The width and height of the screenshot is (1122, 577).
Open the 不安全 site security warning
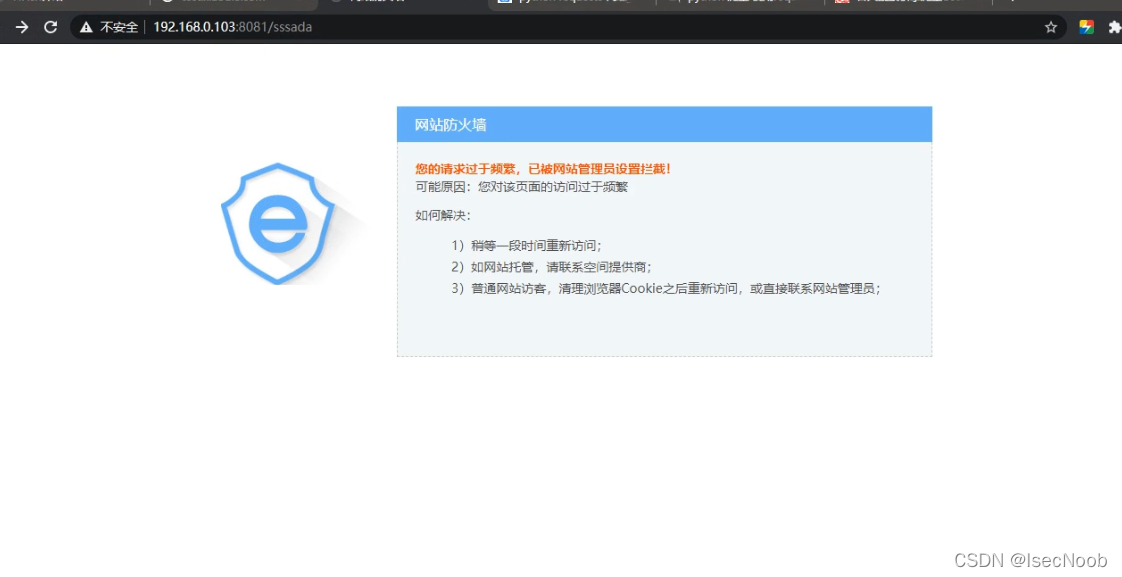point(109,27)
